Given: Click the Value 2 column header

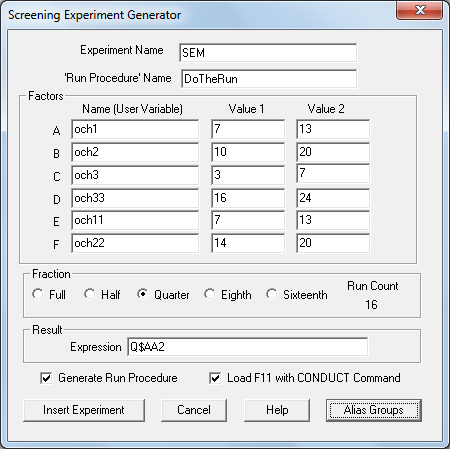Looking at the screenshot, I should (326, 109).
